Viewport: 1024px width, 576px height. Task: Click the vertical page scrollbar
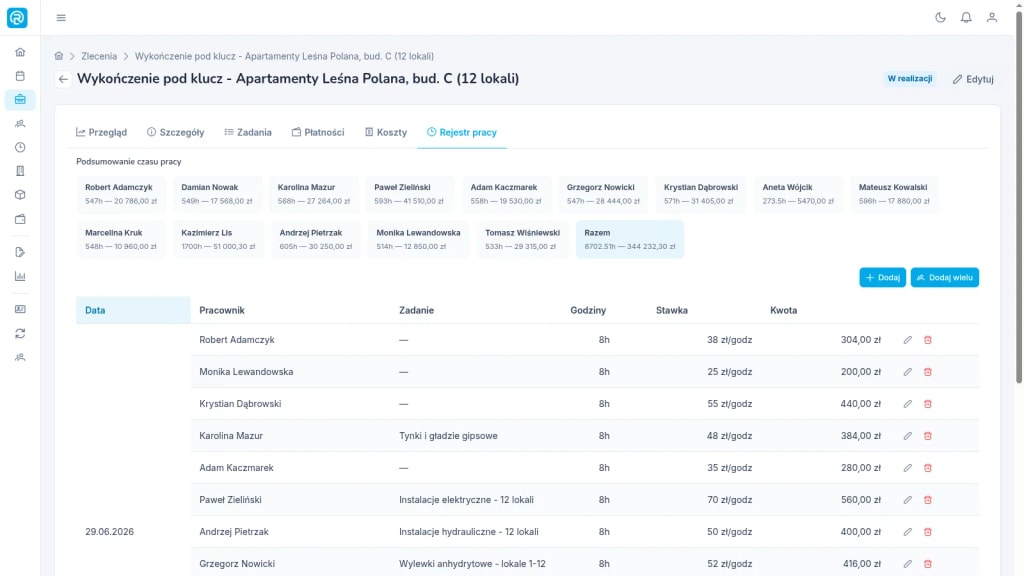click(x=1019, y=196)
